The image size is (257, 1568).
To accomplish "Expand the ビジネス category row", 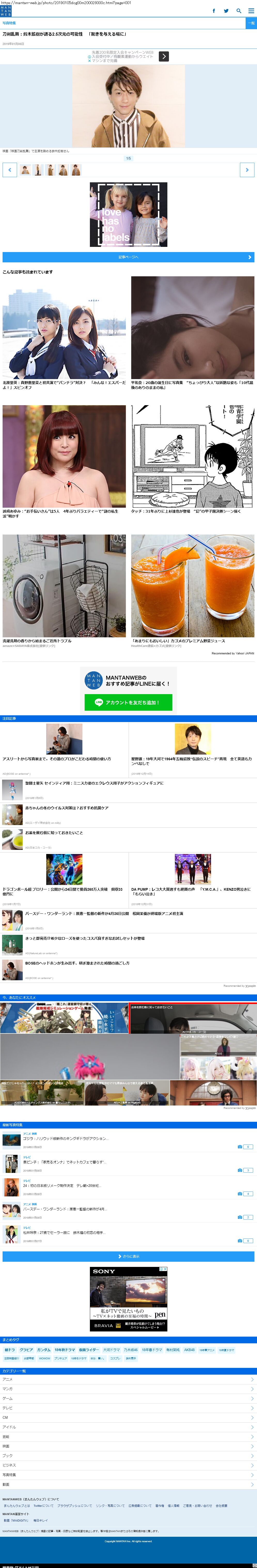I will (x=129, y=1465).
